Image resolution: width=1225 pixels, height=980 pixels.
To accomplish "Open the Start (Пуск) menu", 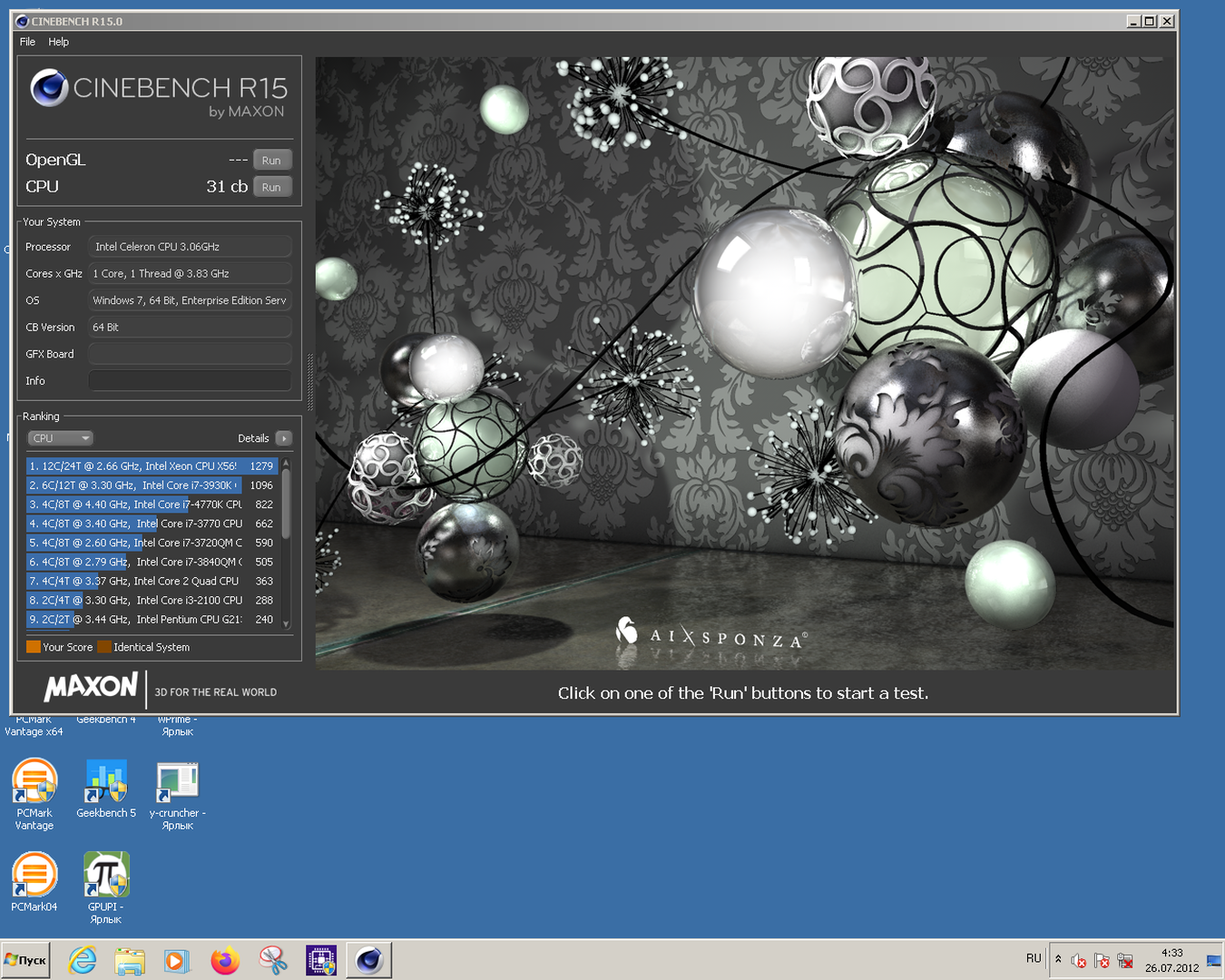I will (25, 960).
